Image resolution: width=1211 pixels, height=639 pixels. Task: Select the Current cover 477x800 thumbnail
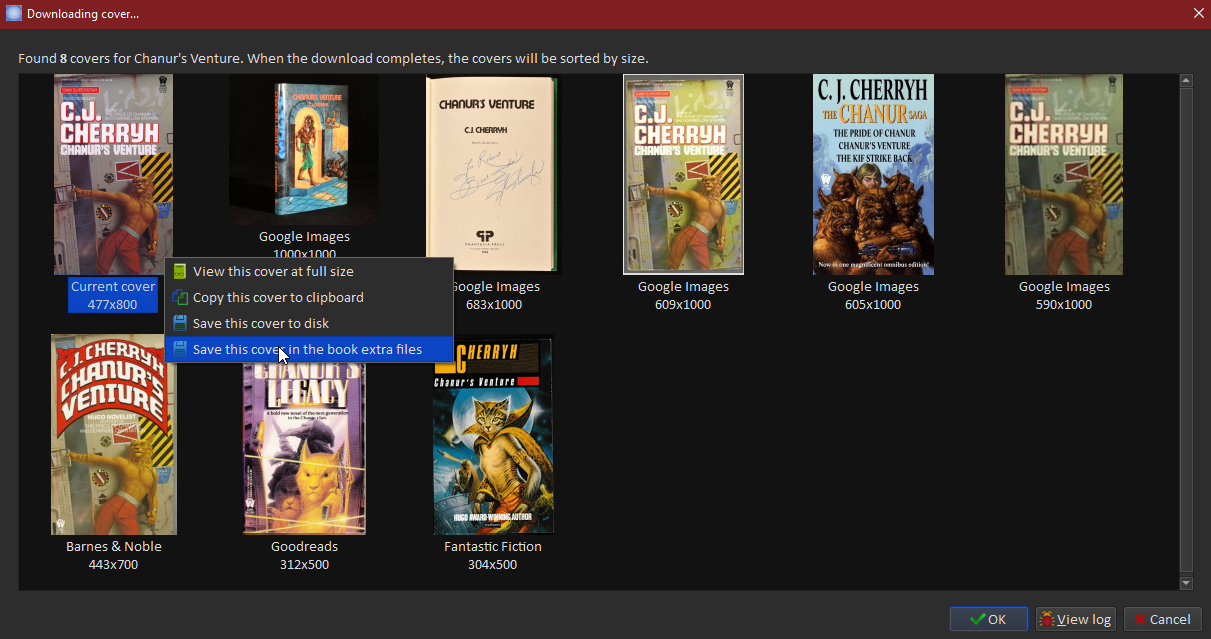(113, 175)
